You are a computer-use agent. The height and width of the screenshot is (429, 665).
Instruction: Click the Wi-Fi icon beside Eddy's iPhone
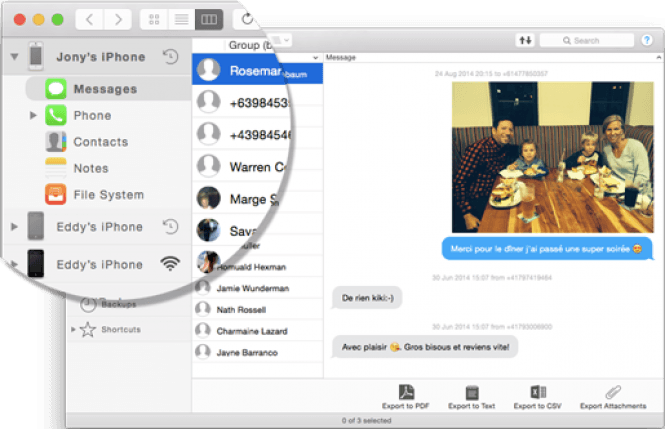click(170, 264)
